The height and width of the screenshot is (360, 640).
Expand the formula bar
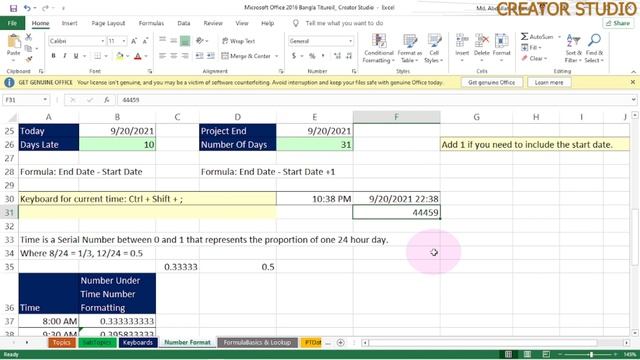633,100
